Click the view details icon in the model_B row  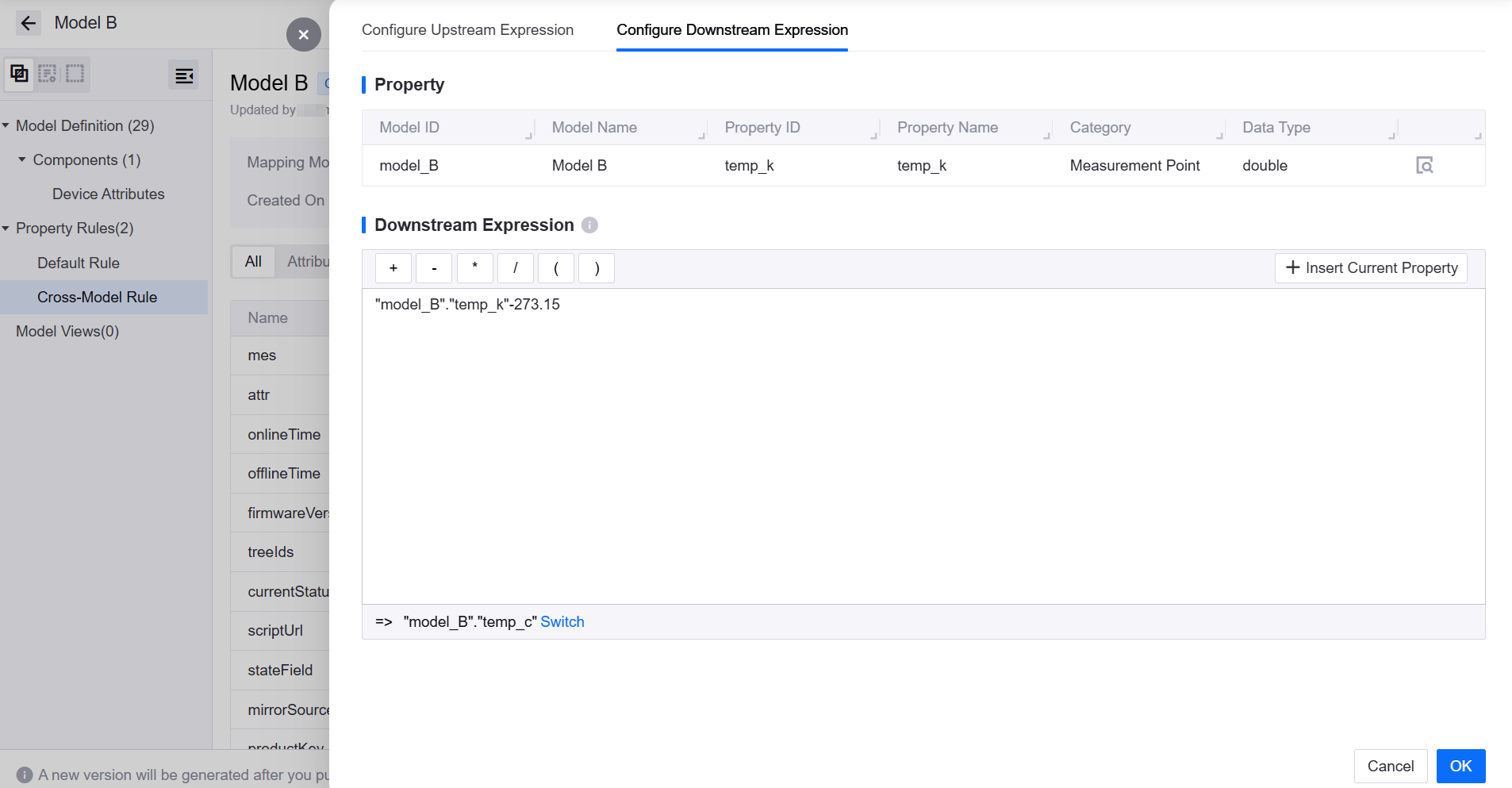(x=1424, y=165)
